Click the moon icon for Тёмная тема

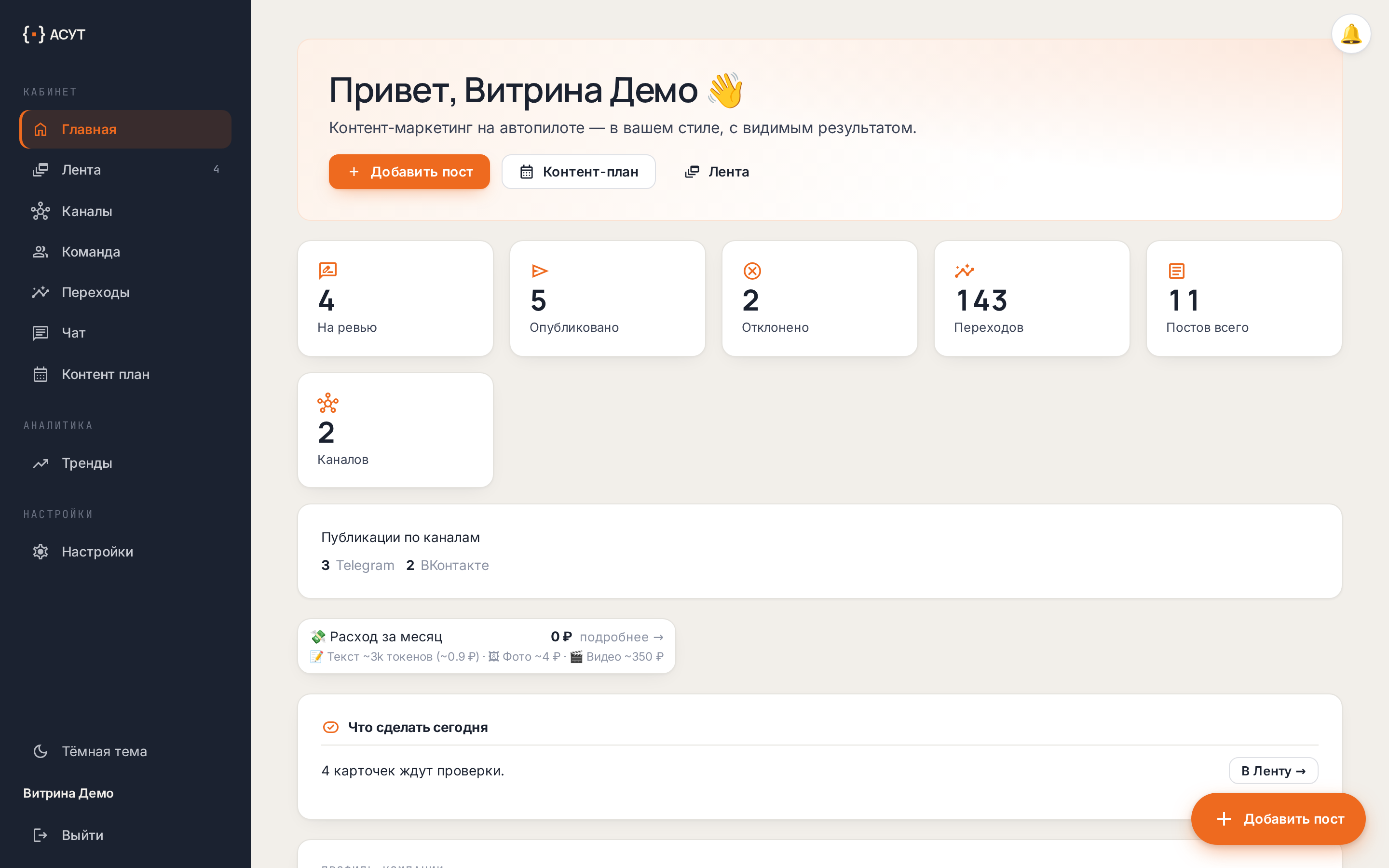click(x=40, y=751)
